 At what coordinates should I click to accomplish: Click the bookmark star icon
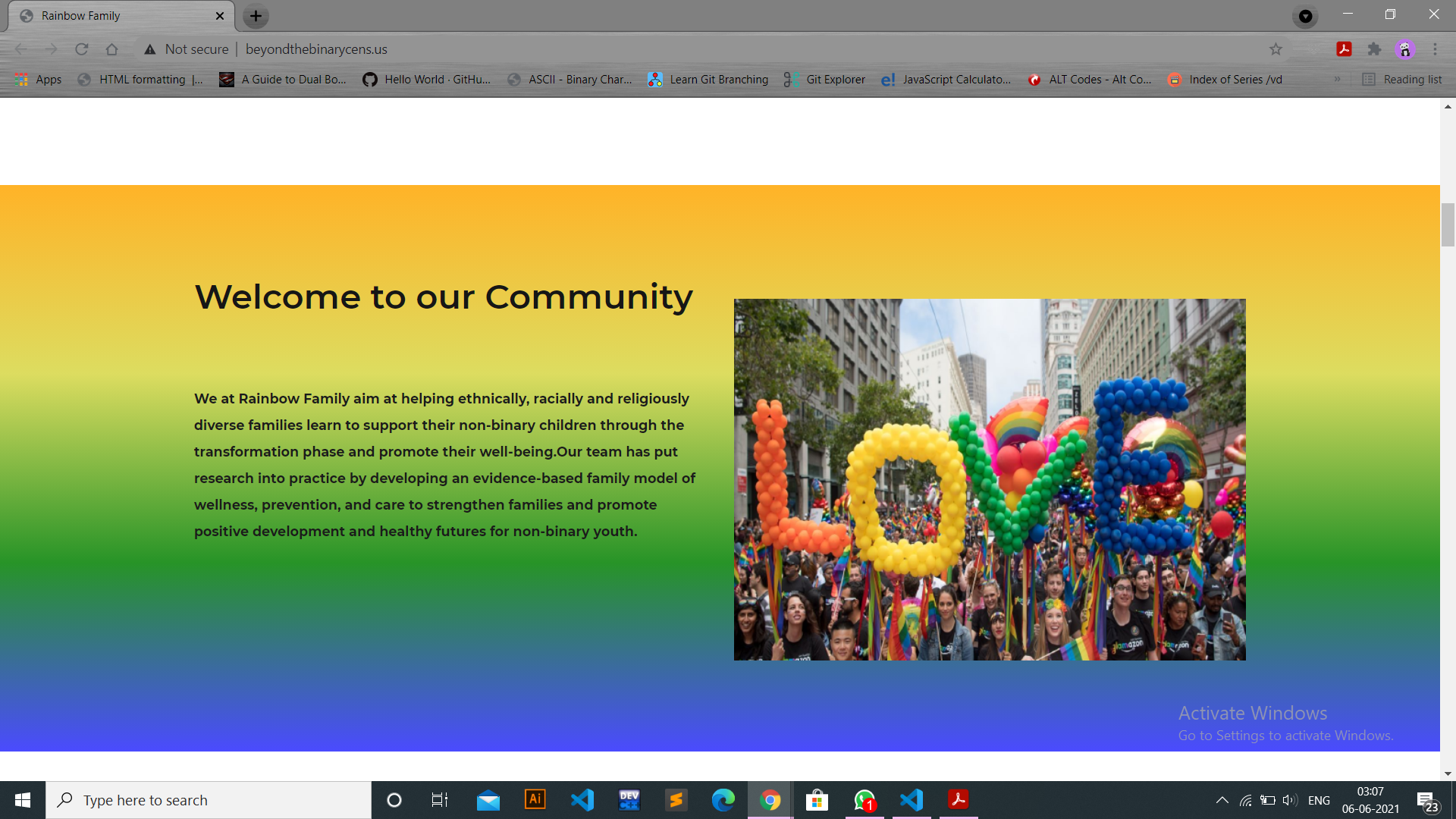click(x=1276, y=49)
